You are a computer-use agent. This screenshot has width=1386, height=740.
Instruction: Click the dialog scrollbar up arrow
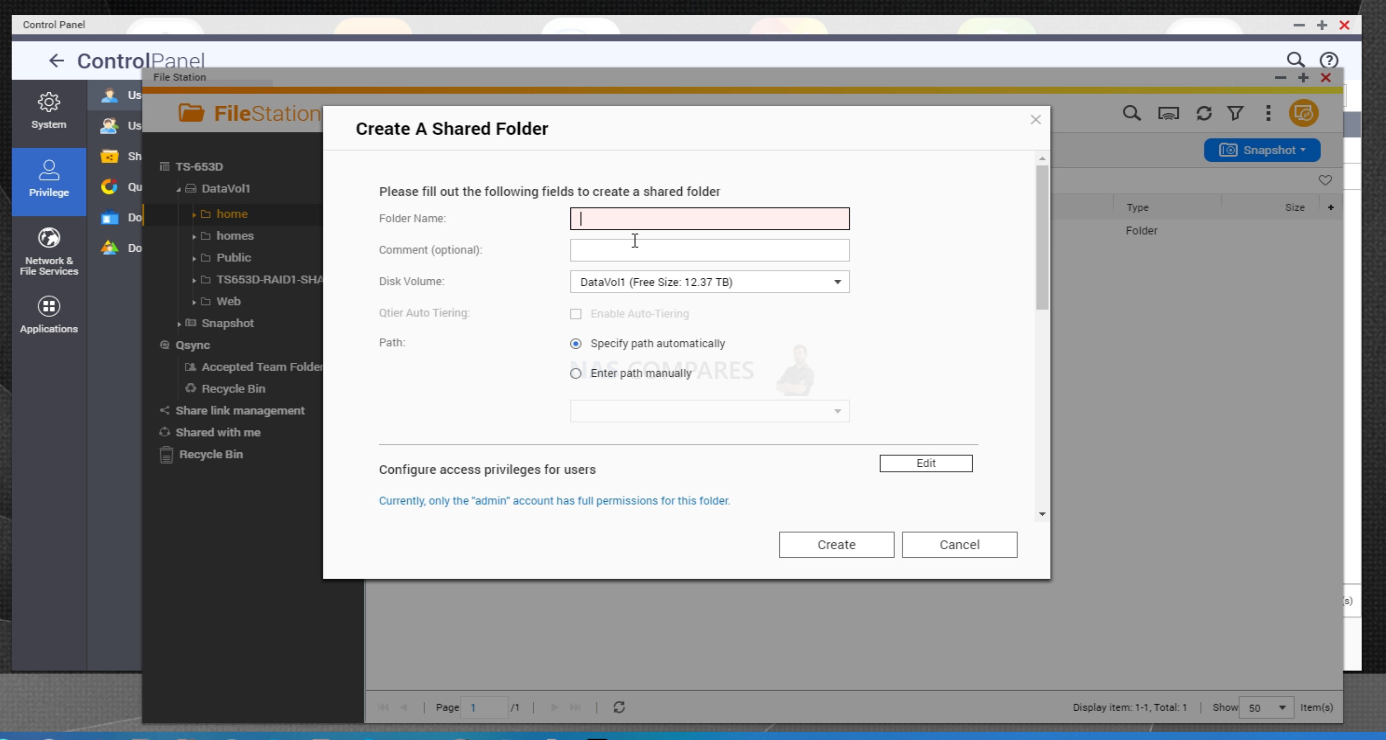[1042, 159]
